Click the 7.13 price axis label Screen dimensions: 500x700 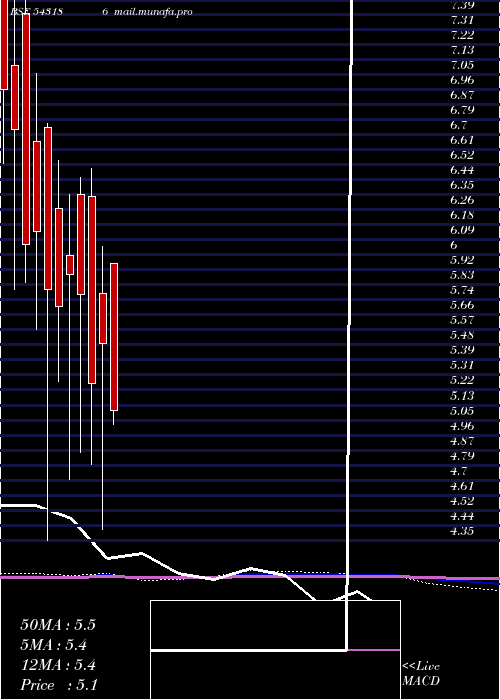coord(462,50)
